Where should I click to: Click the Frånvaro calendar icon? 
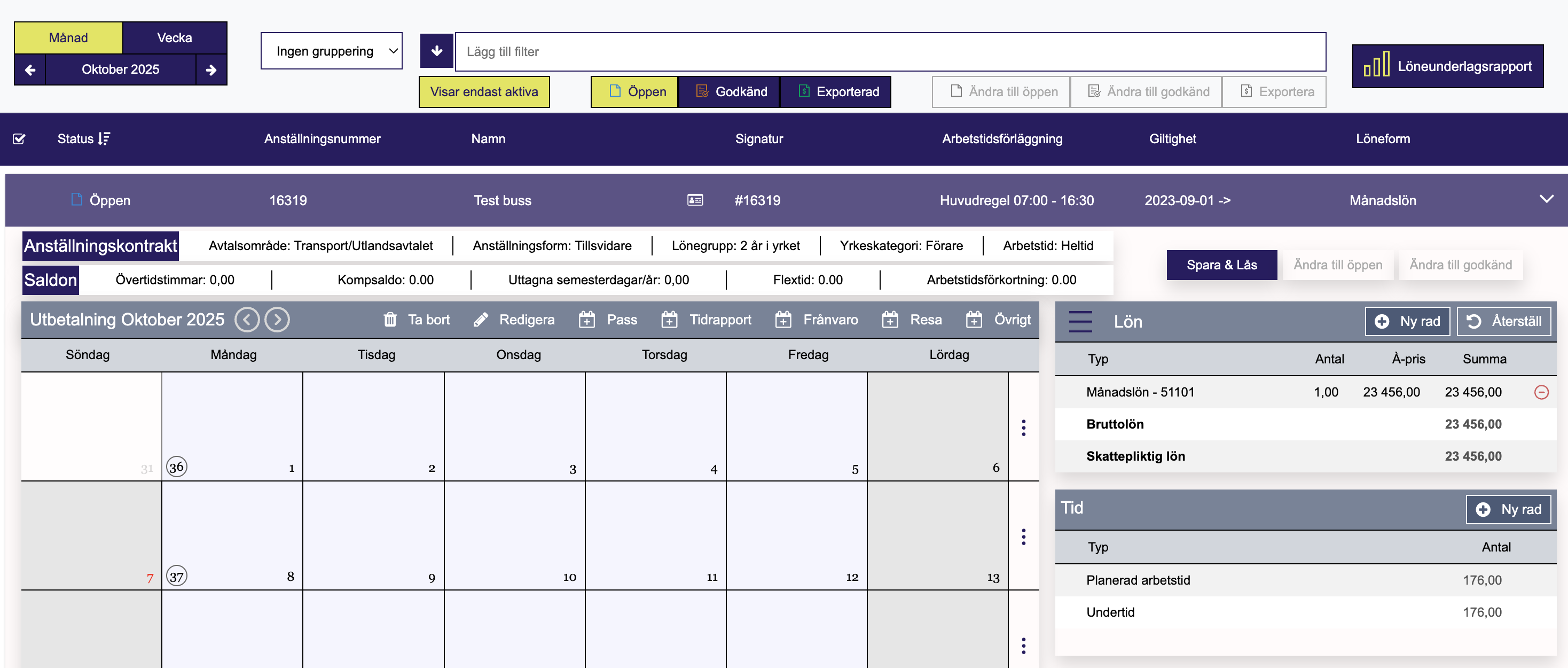[784, 319]
